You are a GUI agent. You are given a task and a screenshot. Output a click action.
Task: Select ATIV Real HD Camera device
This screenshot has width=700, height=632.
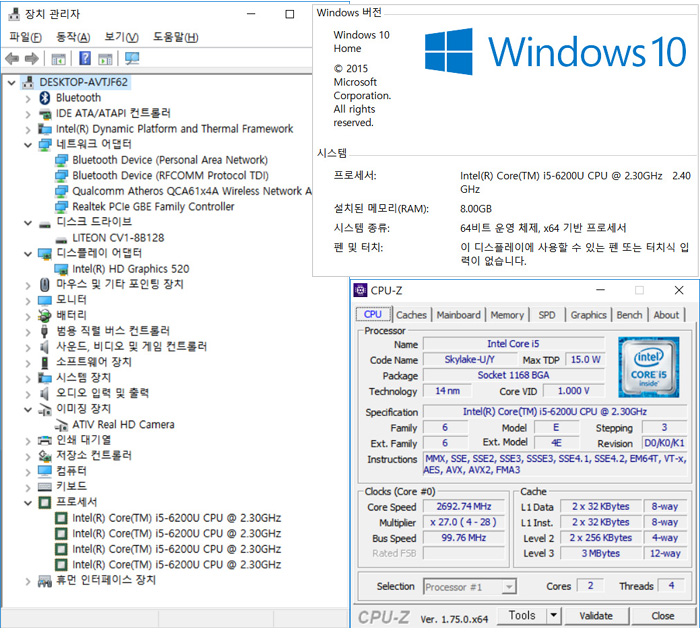[123, 425]
